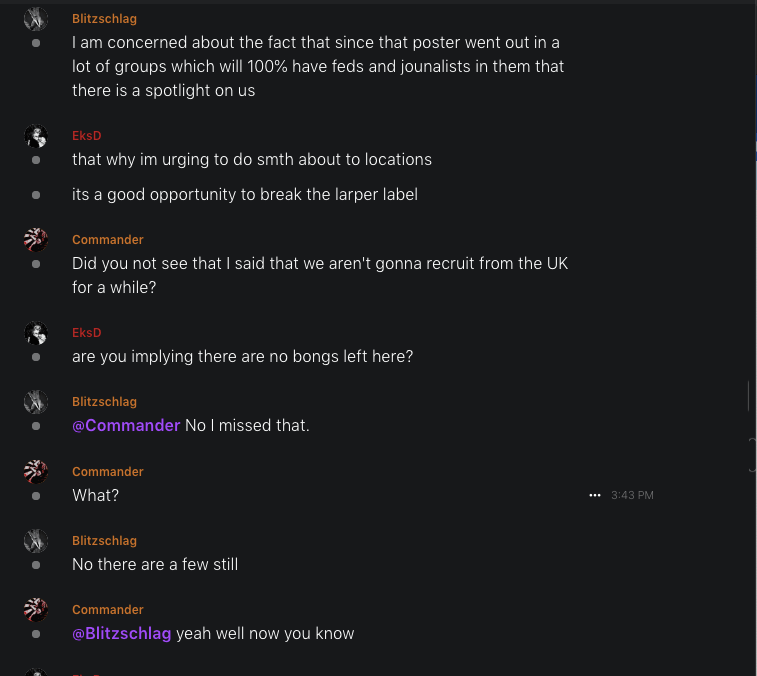Click Commander's avatar beside the "What?" message
The image size is (757, 676).
(x=36, y=472)
